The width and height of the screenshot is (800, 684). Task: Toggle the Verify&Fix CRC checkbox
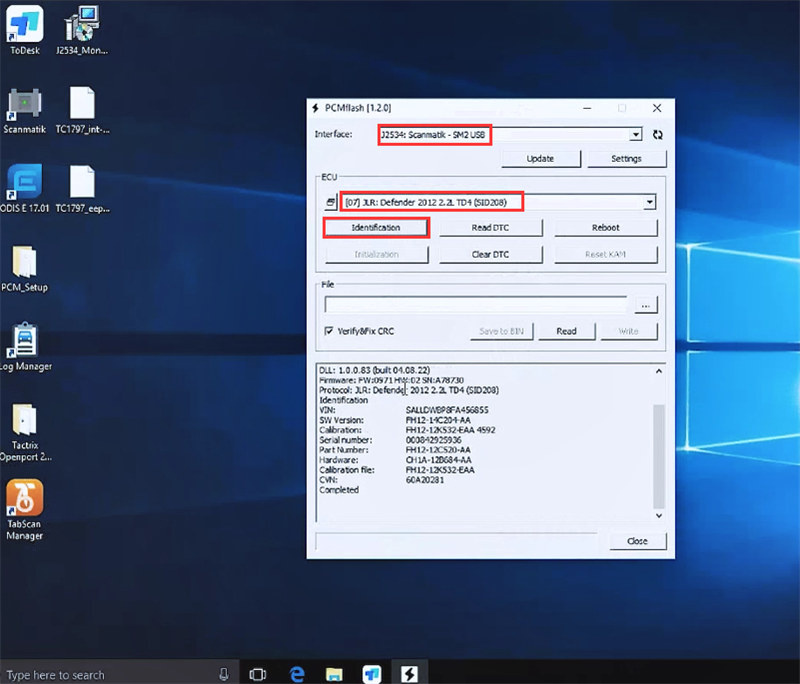pyautogui.click(x=329, y=331)
